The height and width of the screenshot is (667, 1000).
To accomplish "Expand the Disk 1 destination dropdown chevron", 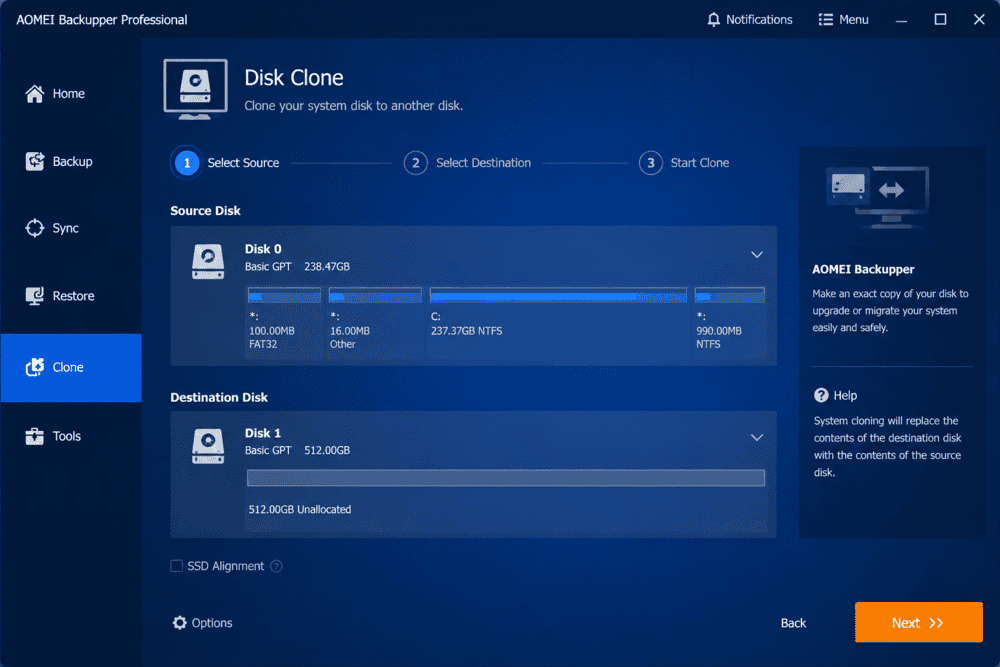I will (x=756, y=437).
